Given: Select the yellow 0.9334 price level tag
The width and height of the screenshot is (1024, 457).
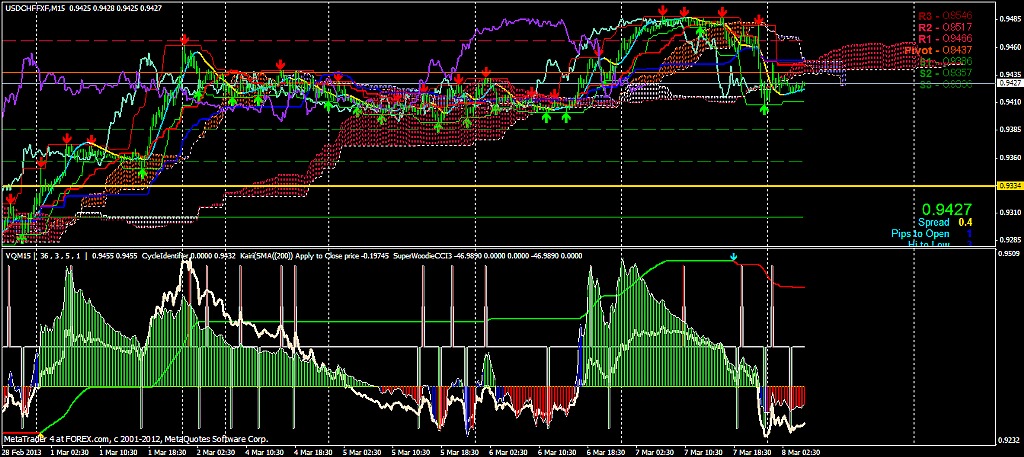Looking at the screenshot, I should tap(1009, 186).
